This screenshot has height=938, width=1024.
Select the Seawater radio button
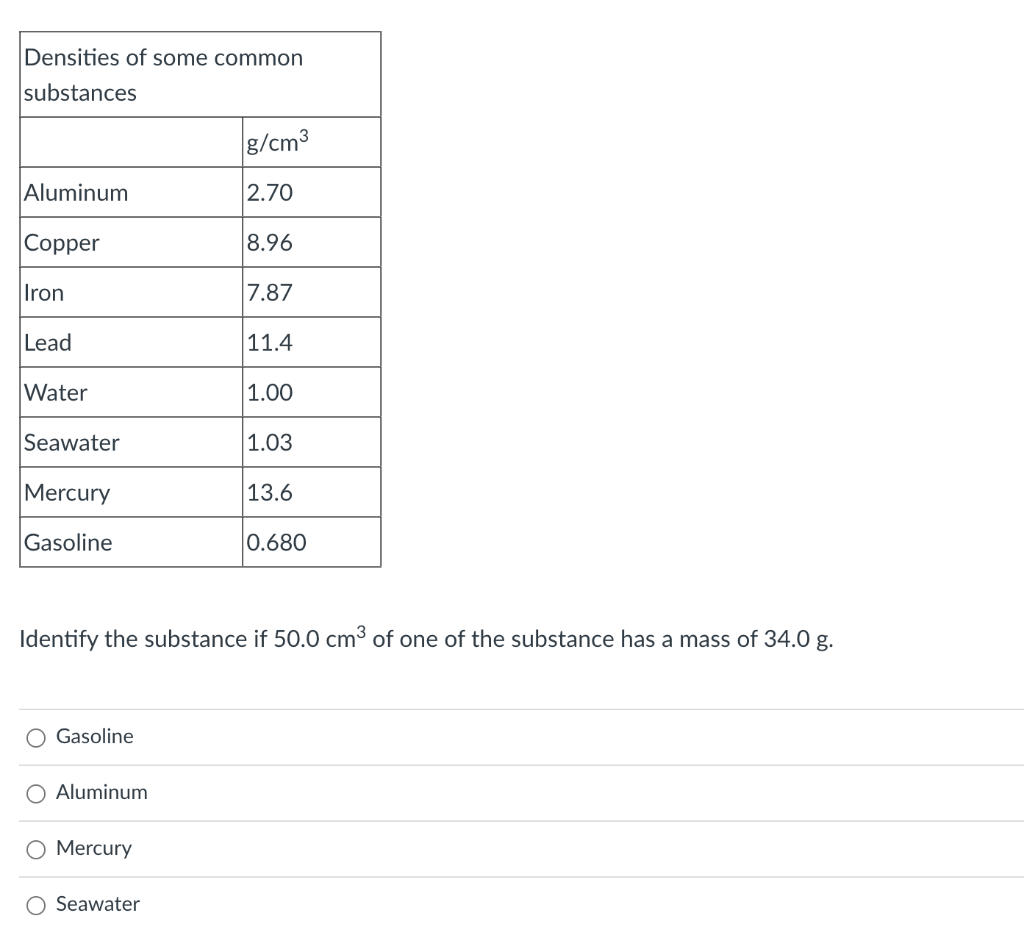[35, 905]
